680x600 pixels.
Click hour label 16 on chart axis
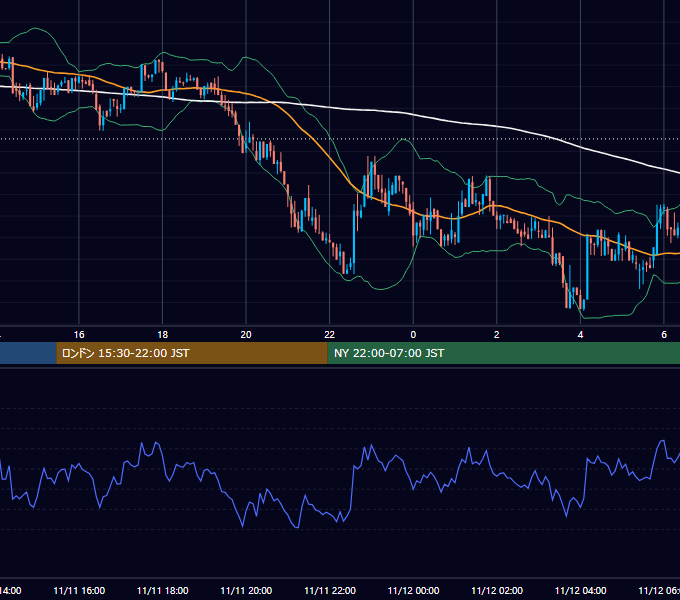coord(79,334)
